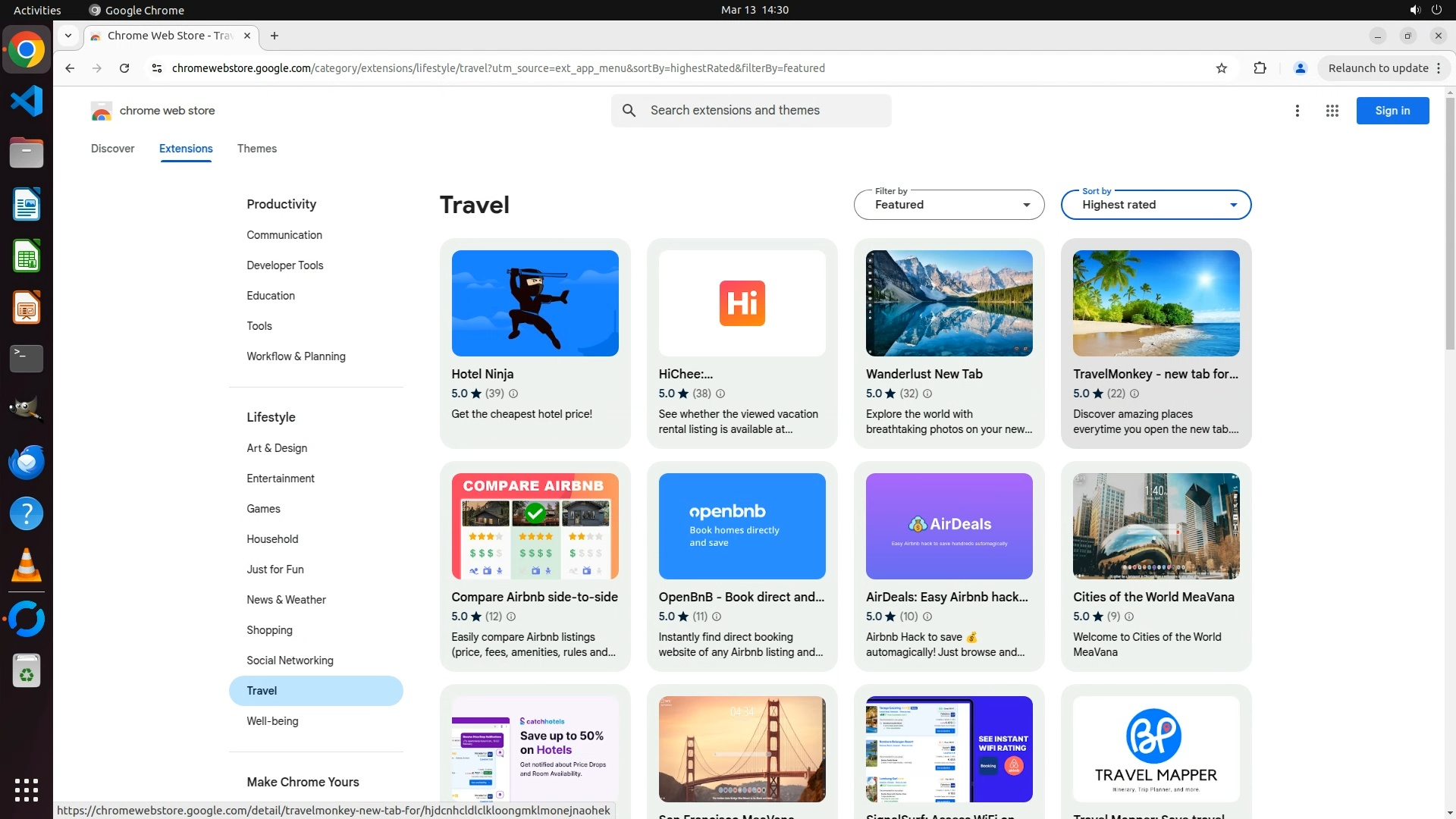
Task: Open Chrome Extensions puzzle icon
Action: pyautogui.click(x=1260, y=68)
